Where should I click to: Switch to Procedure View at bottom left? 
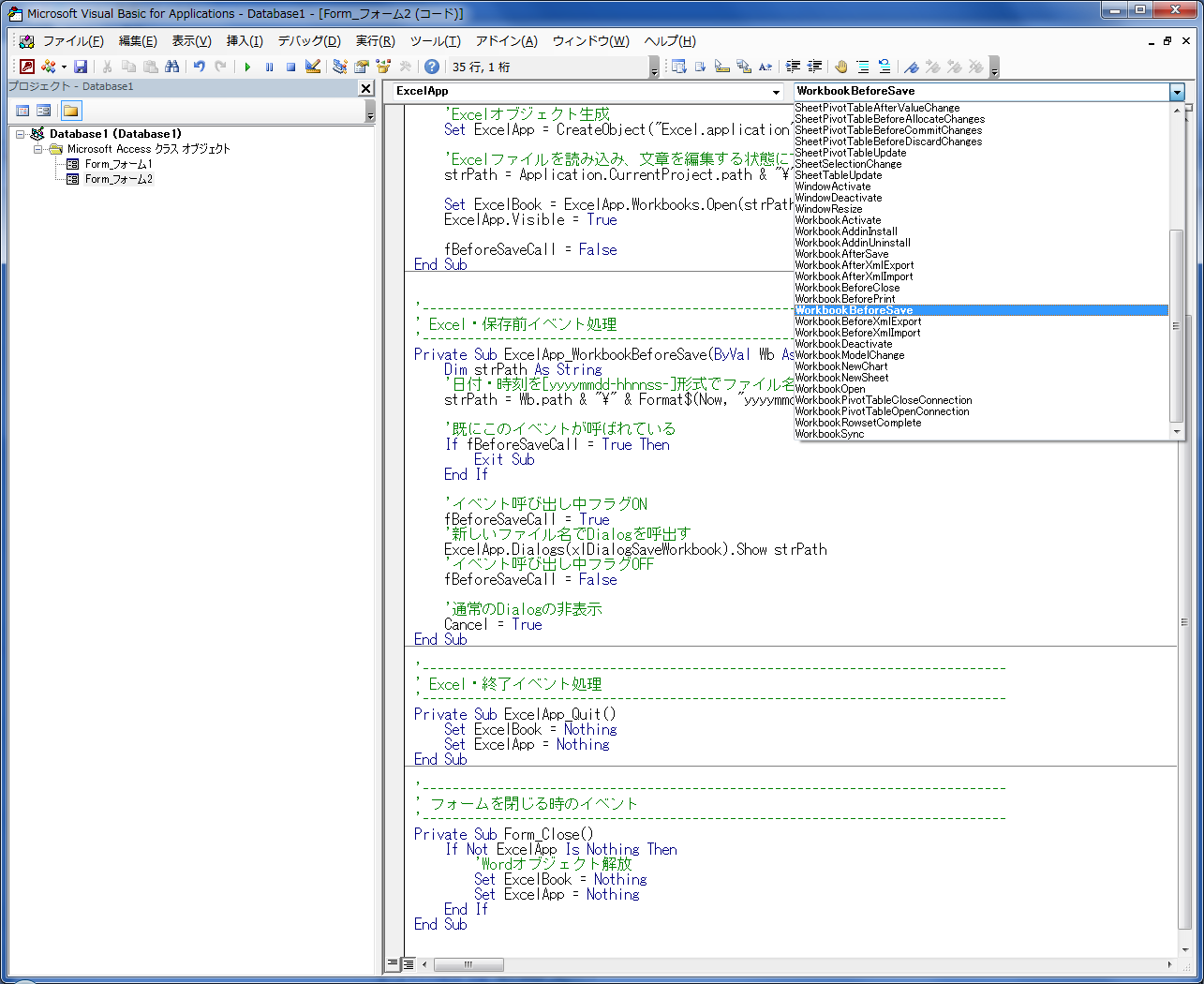click(x=394, y=963)
